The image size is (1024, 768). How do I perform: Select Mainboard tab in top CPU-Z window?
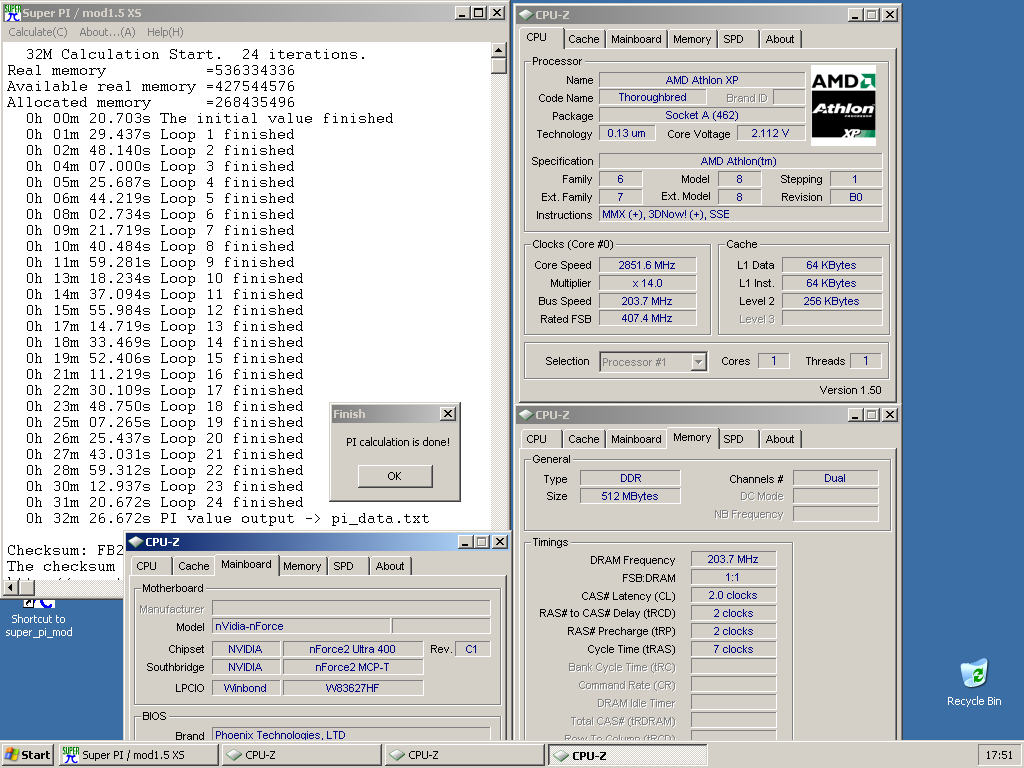(636, 39)
